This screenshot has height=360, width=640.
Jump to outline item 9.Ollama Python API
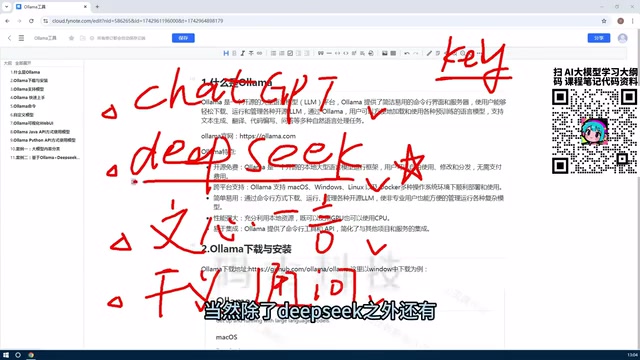click(x=43, y=140)
